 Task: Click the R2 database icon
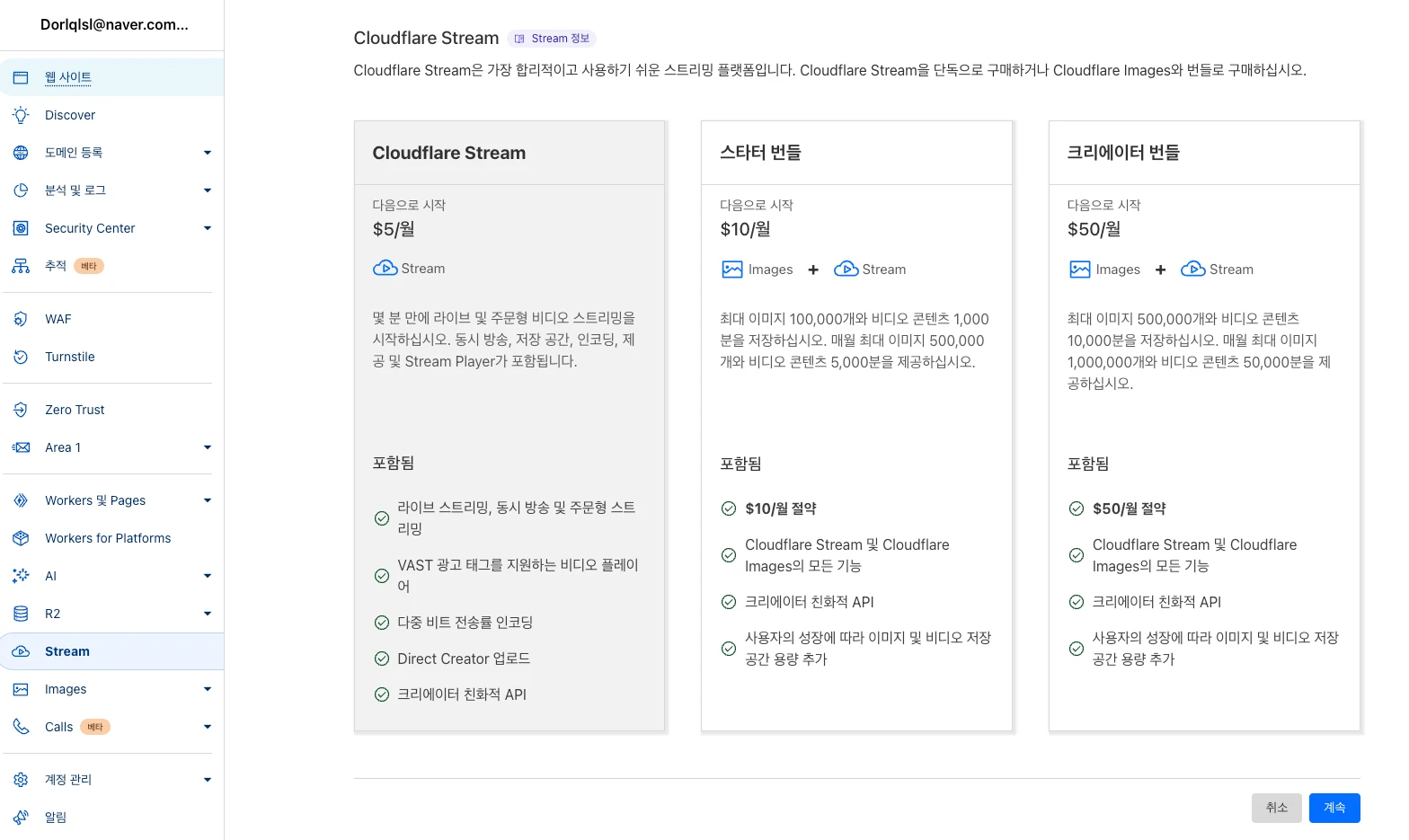21,614
